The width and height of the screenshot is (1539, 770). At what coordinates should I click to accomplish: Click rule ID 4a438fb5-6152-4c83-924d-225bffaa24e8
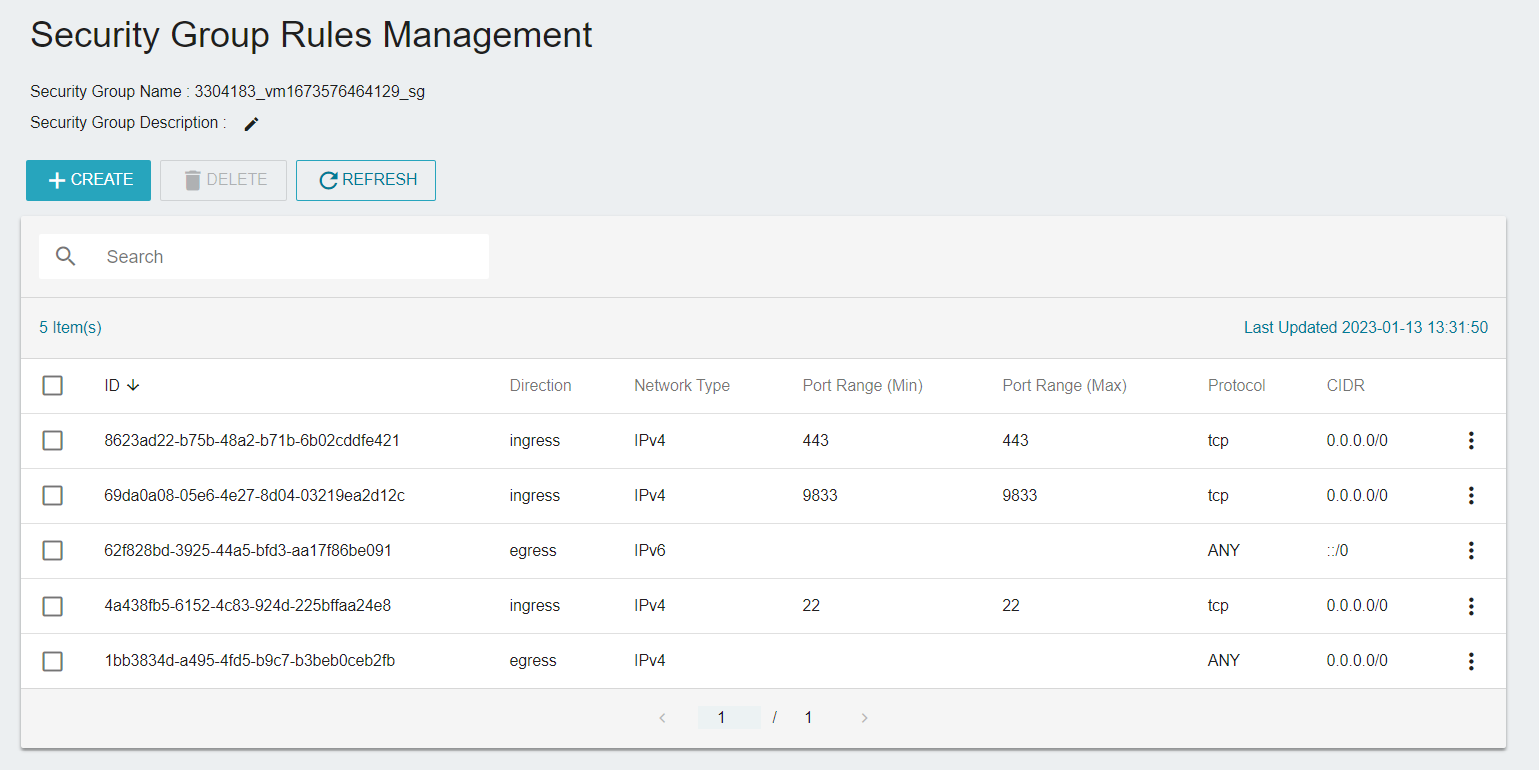pyautogui.click(x=248, y=606)
